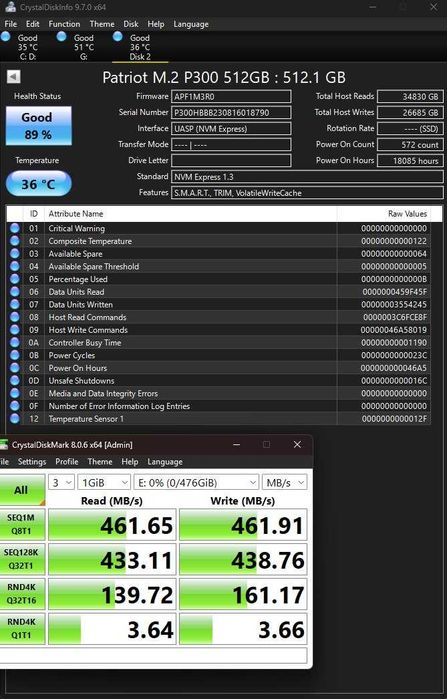Click the CrystalDiskInfo title bar app icon

click(x=10, y=7)
